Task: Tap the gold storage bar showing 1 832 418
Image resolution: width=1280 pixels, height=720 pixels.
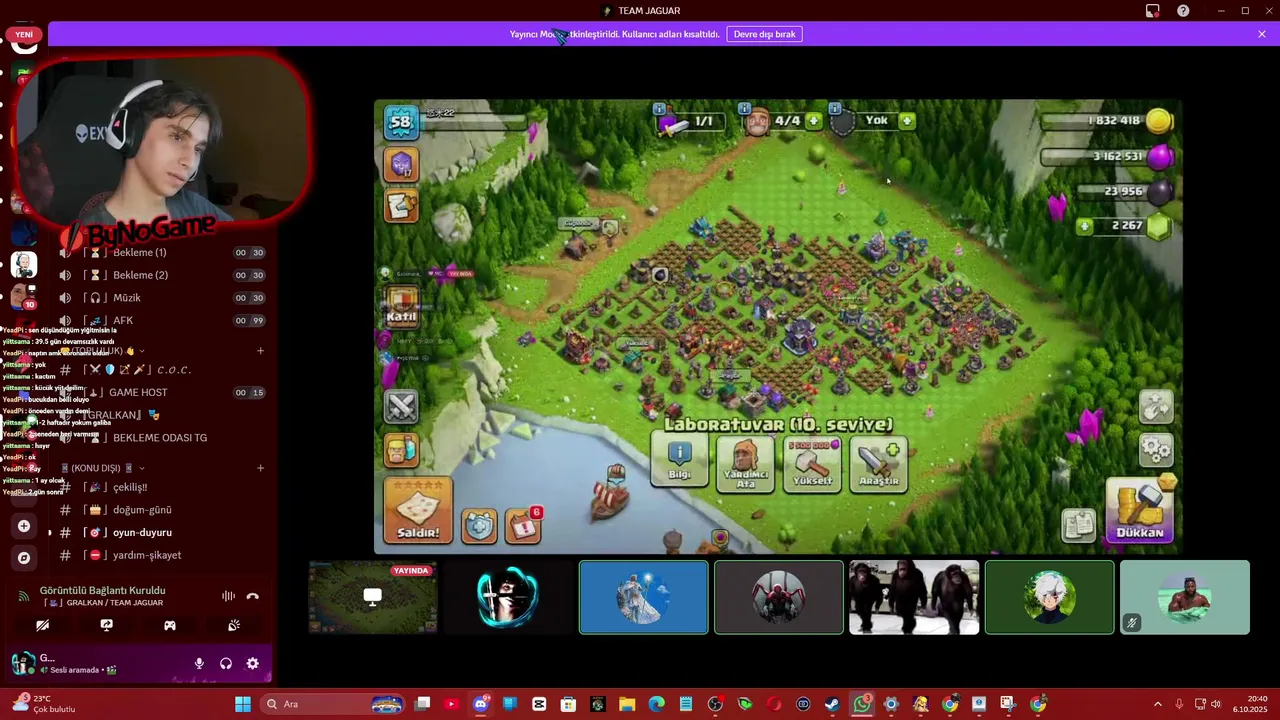Action: pos(1108,121)
